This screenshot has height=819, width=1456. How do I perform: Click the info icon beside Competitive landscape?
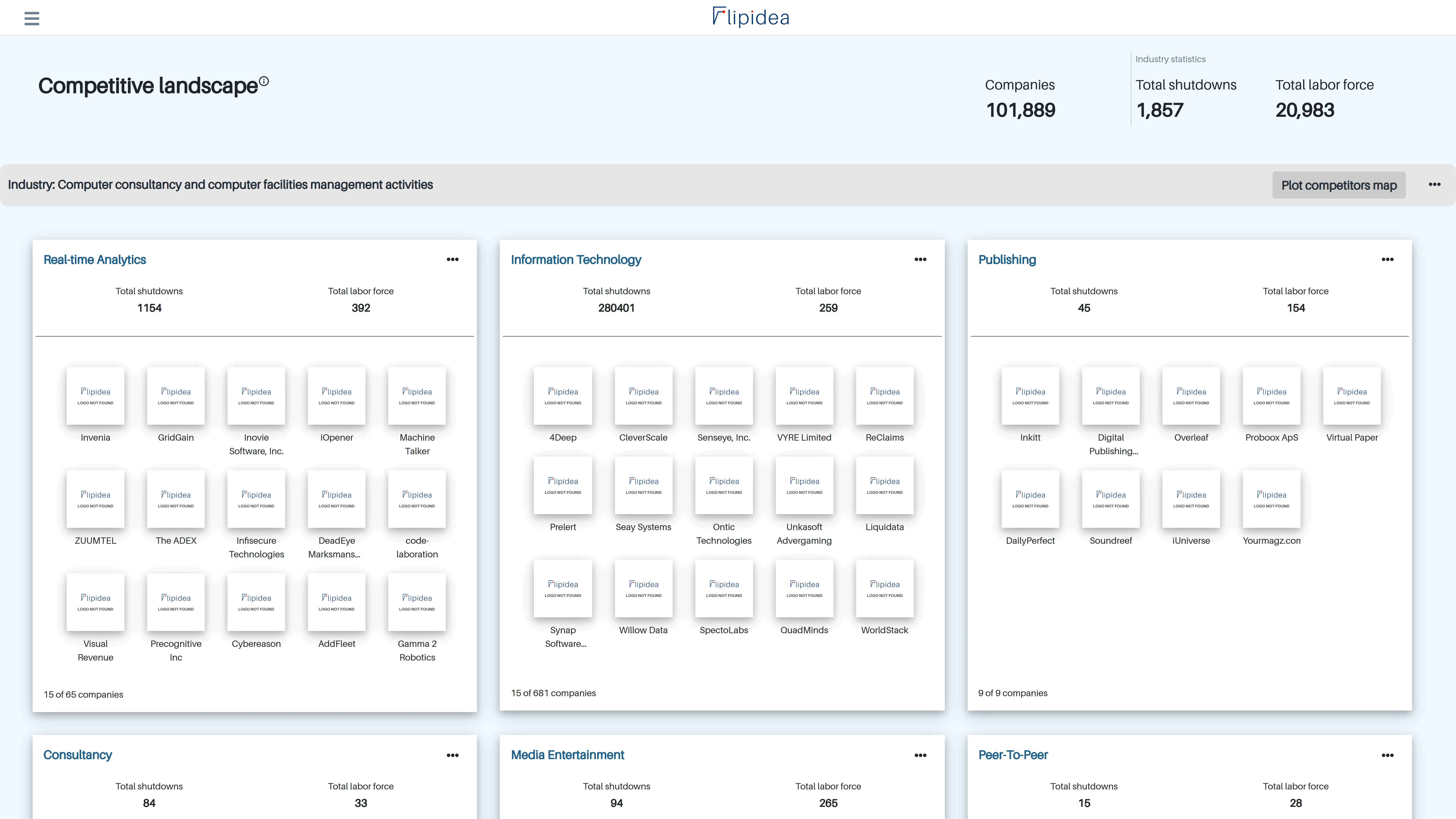[264, 81]
